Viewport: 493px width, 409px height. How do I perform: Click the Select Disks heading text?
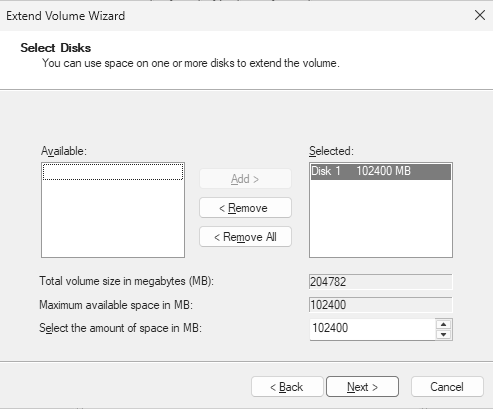click(x=56, y=48)
